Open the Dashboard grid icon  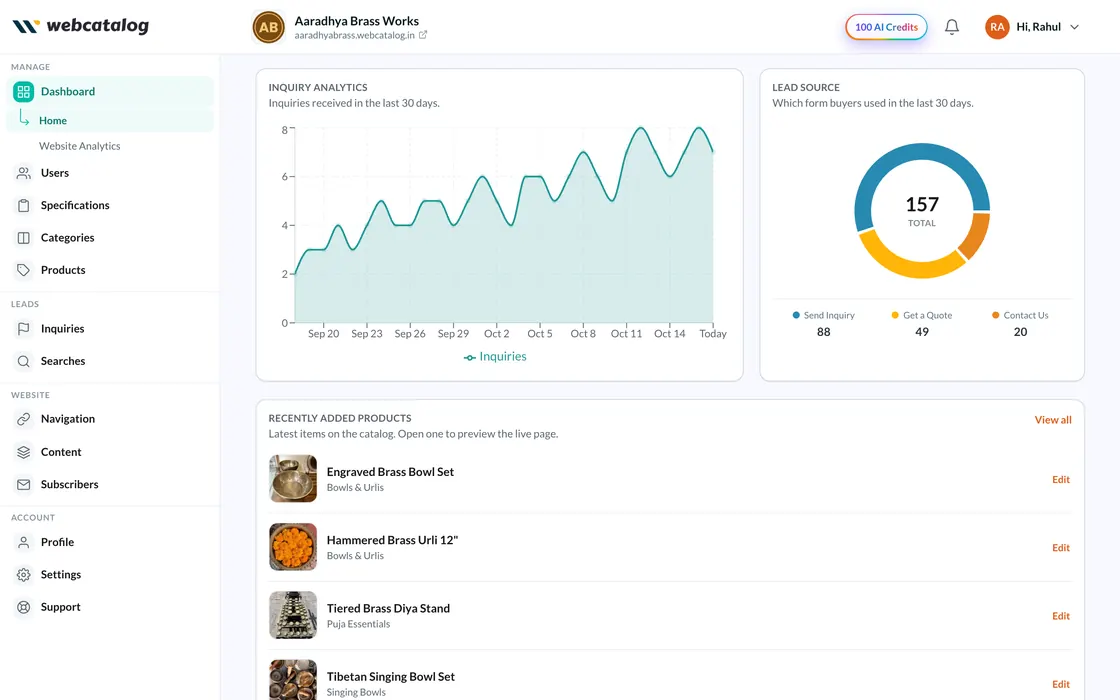click(24, 91)
